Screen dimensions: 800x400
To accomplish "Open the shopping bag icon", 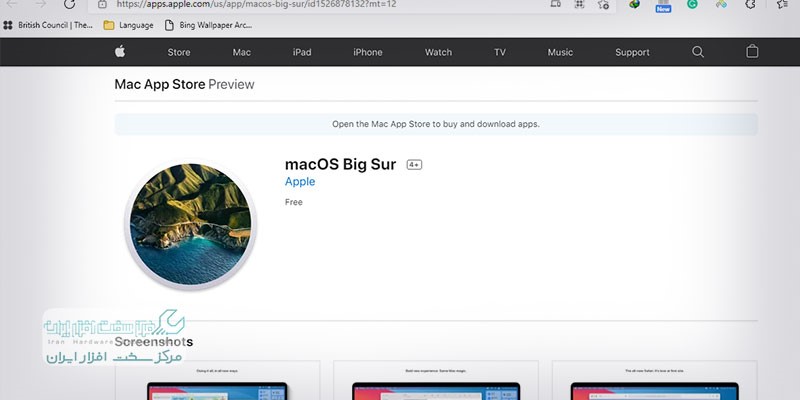I will 752,51.
